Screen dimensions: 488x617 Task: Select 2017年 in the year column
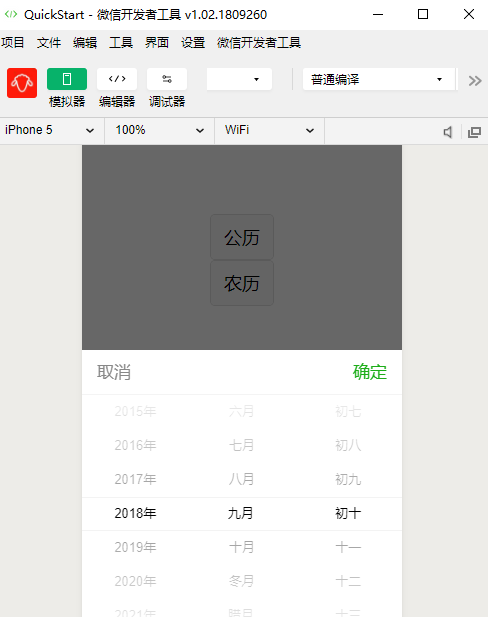tap(135, 479)
